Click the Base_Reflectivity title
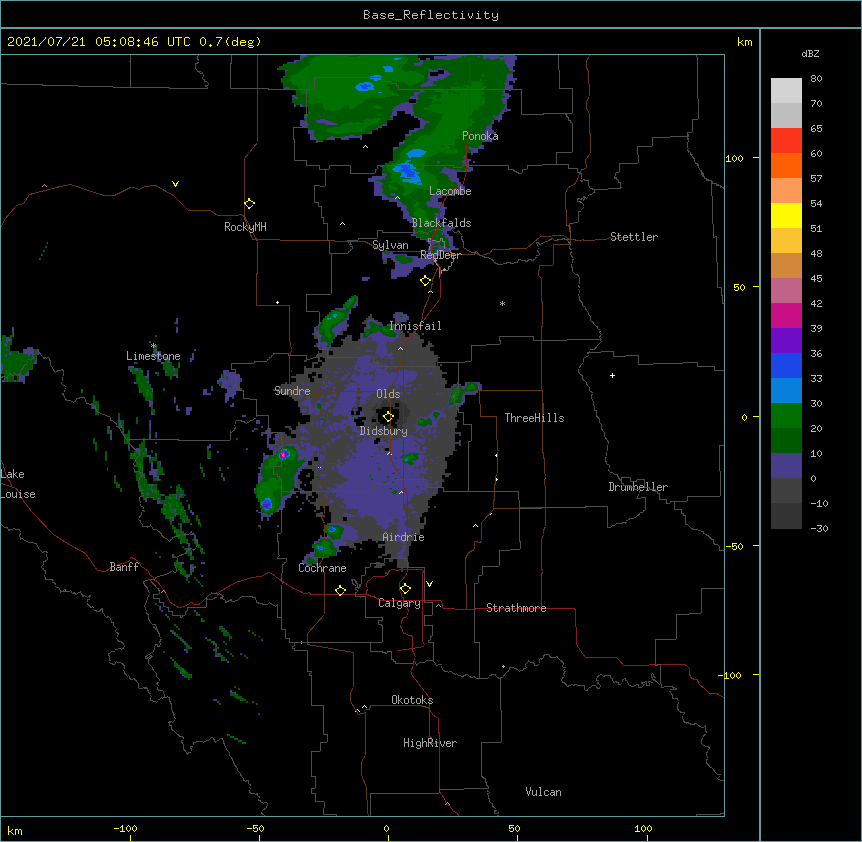Screen dimensions: 862x842 point(431,15)
